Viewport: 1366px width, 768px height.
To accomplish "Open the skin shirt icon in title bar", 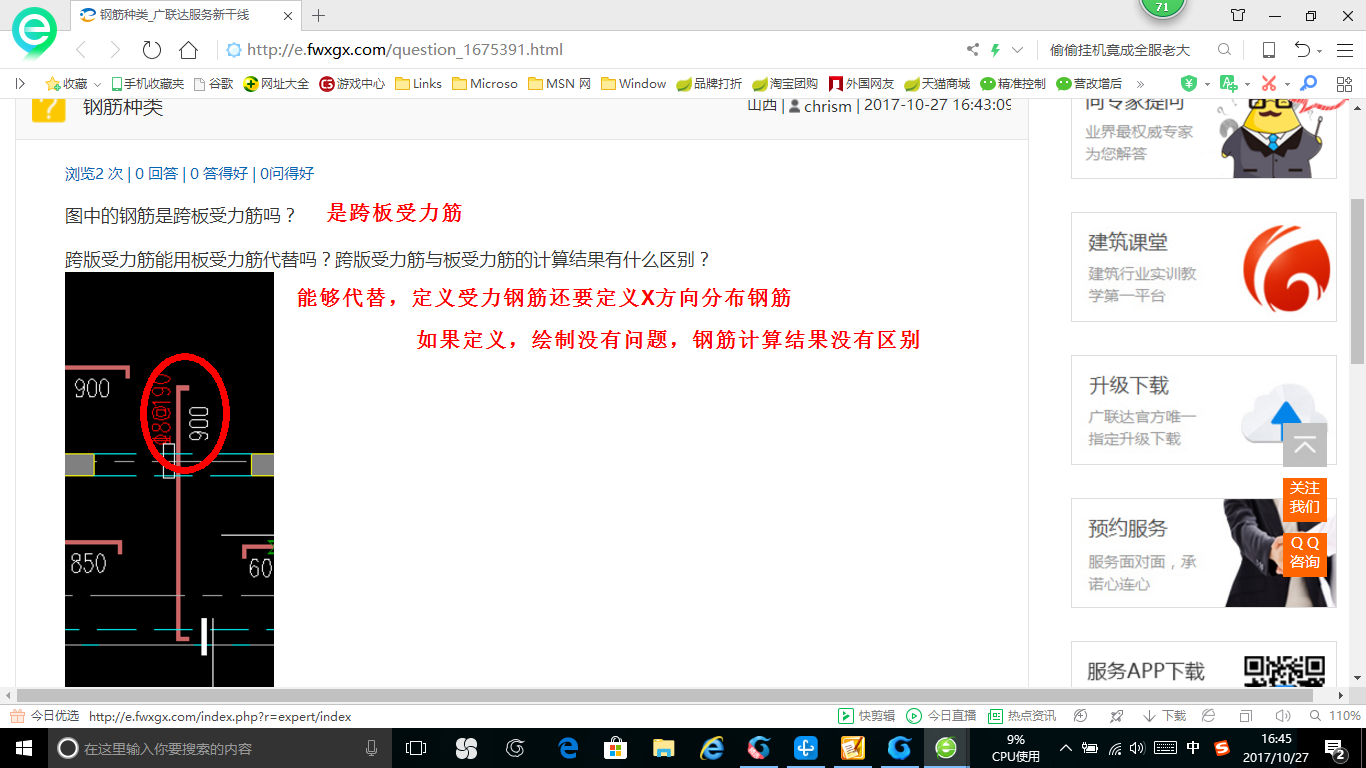I will click(x=1238, y=16).
